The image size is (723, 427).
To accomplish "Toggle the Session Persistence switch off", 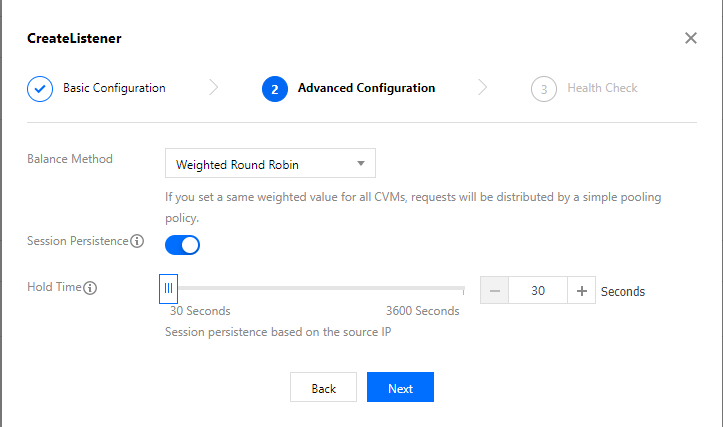I will tap(183, 244).
